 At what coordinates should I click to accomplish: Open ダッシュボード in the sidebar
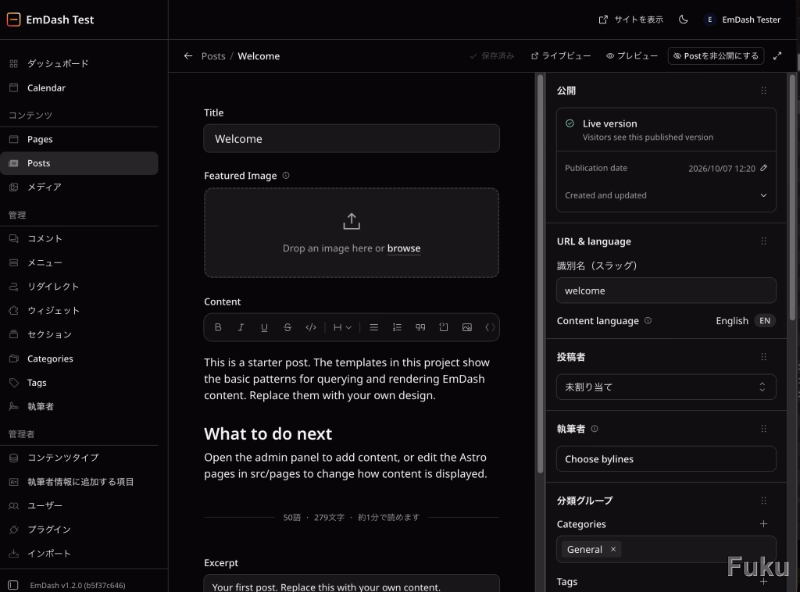[x=79, y=63]
